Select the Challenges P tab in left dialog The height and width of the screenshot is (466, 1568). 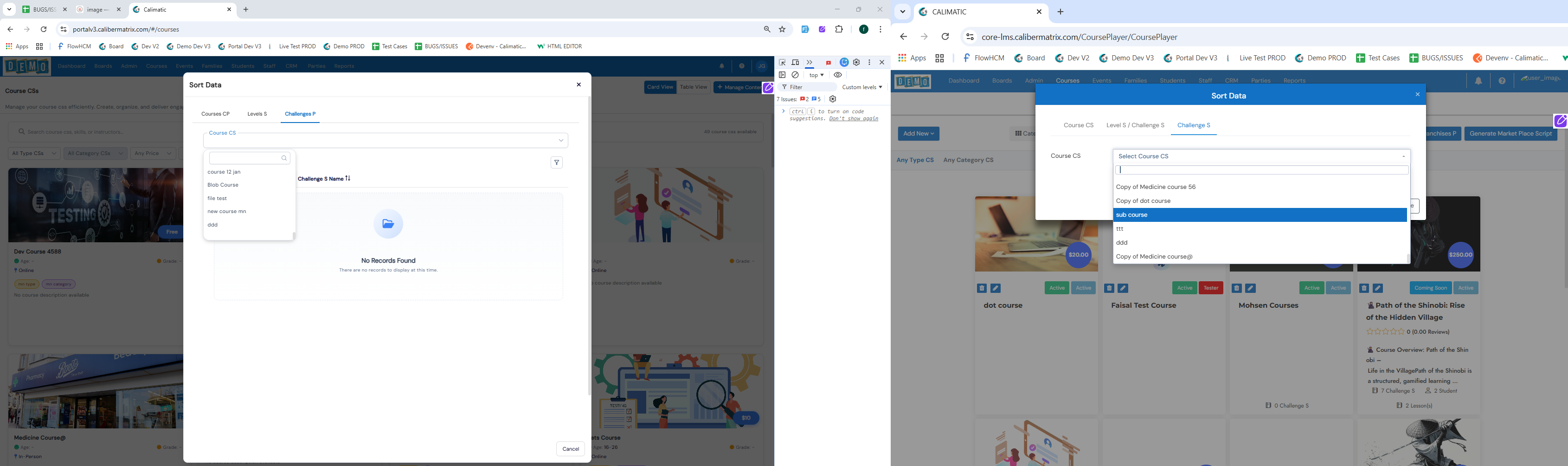(300, 114)
